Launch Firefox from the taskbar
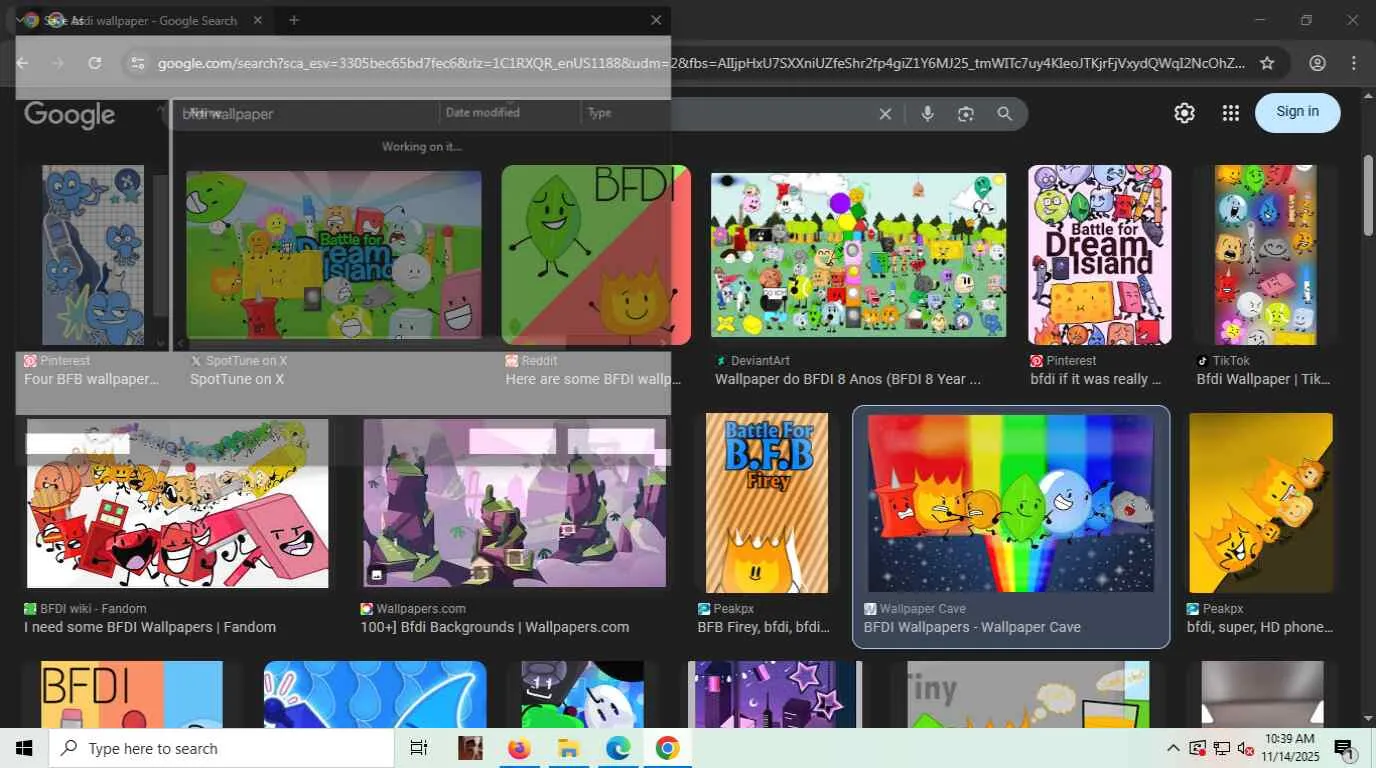The image size is (1376, 768). pos(519,748)
